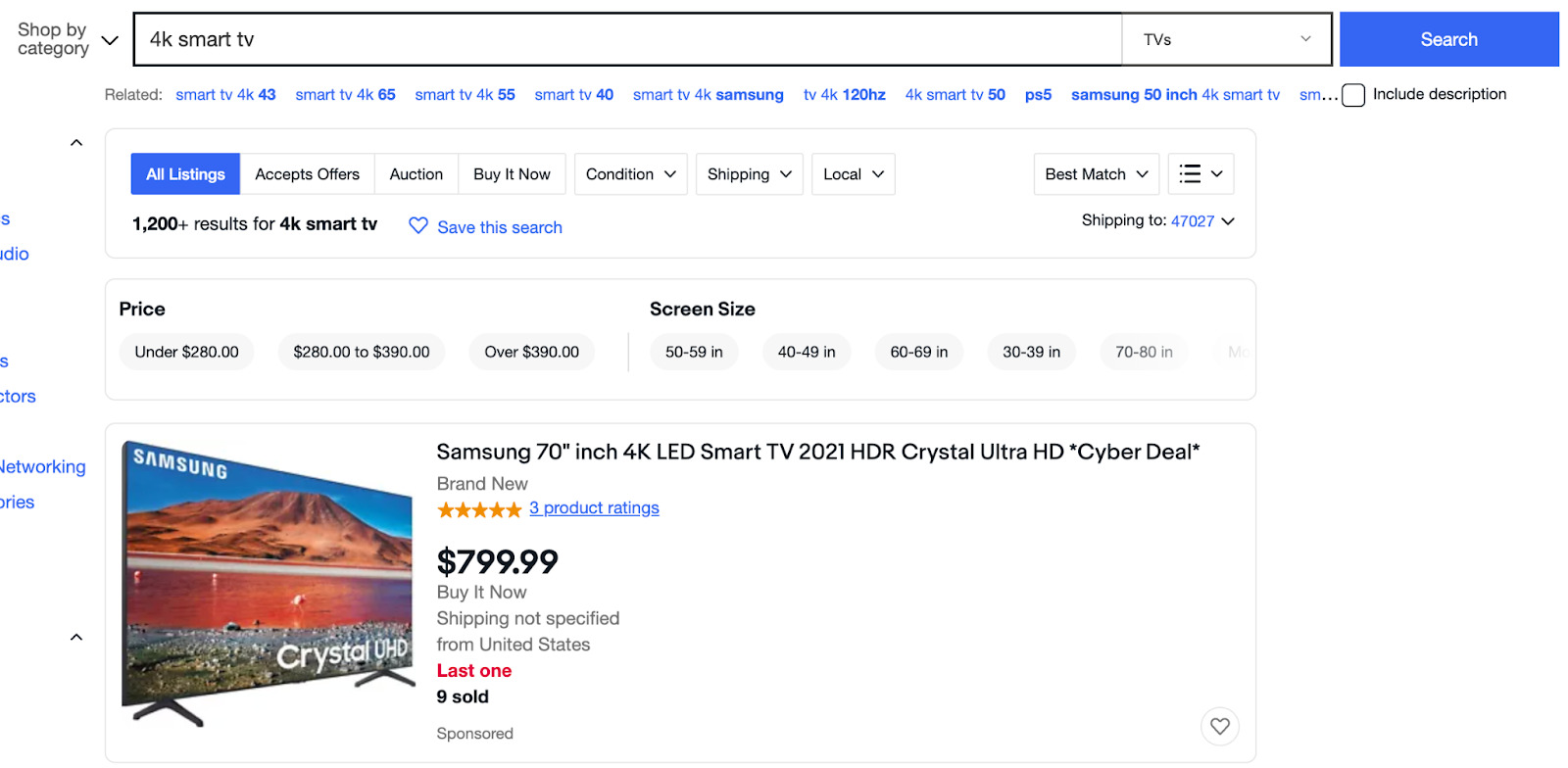1568x768 pixels.
Task: Save this search using the heart icon
Action: coord(418,226)
